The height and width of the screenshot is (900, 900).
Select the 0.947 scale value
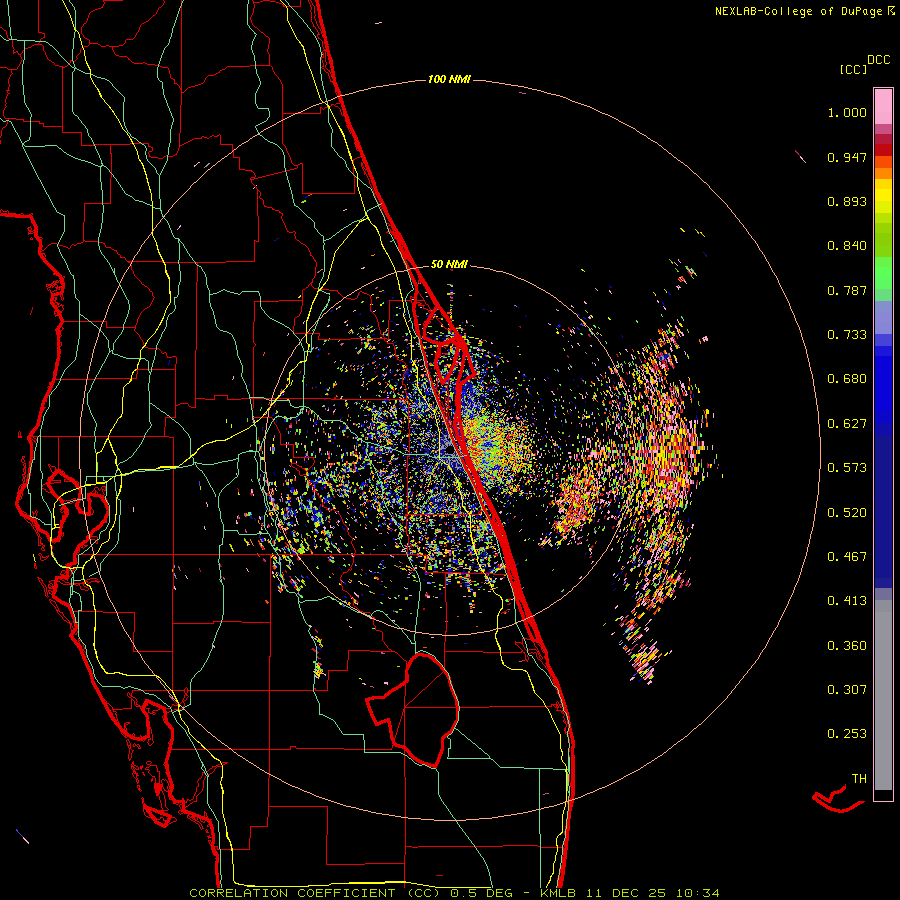coord(847,157)
